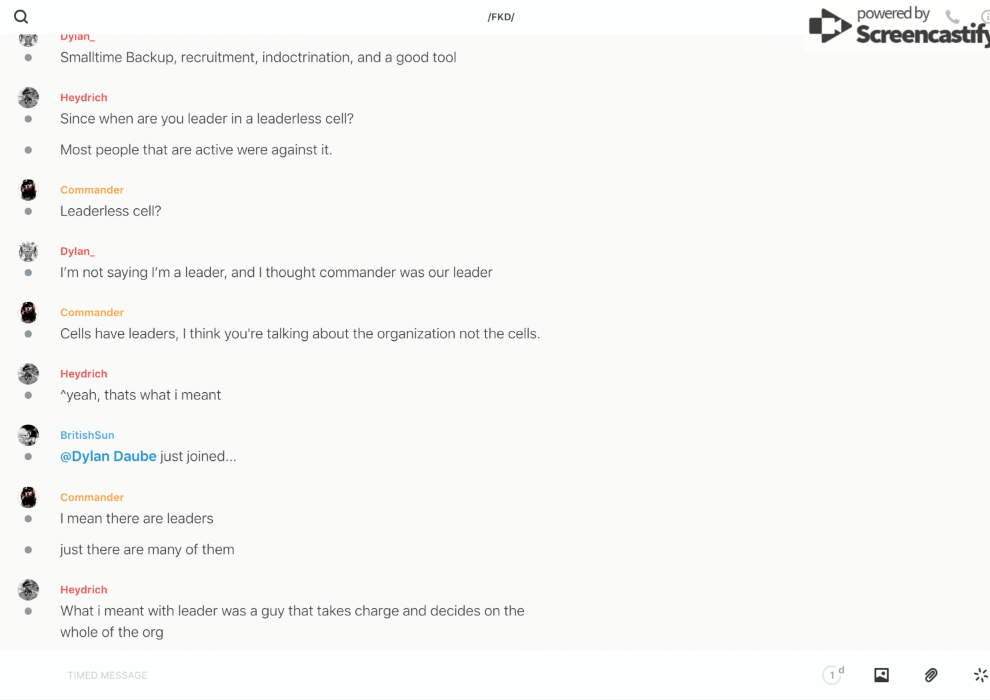Click the sparkle icon in message bar
The width and height of the screenshot is (990, 700).
click(x=980, y=675)
